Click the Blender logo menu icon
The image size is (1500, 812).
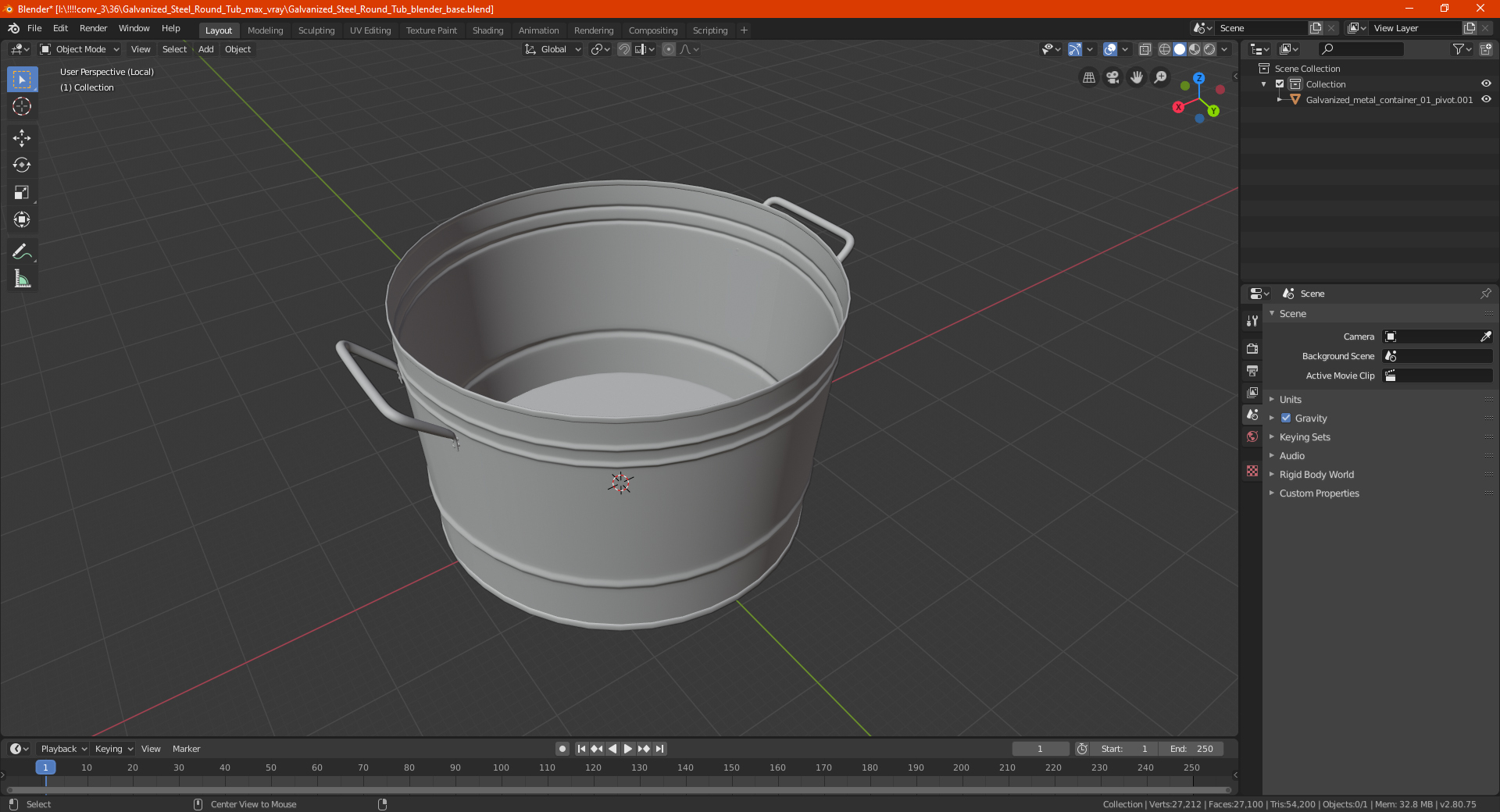pyautogui.click(x=13, y=28)
